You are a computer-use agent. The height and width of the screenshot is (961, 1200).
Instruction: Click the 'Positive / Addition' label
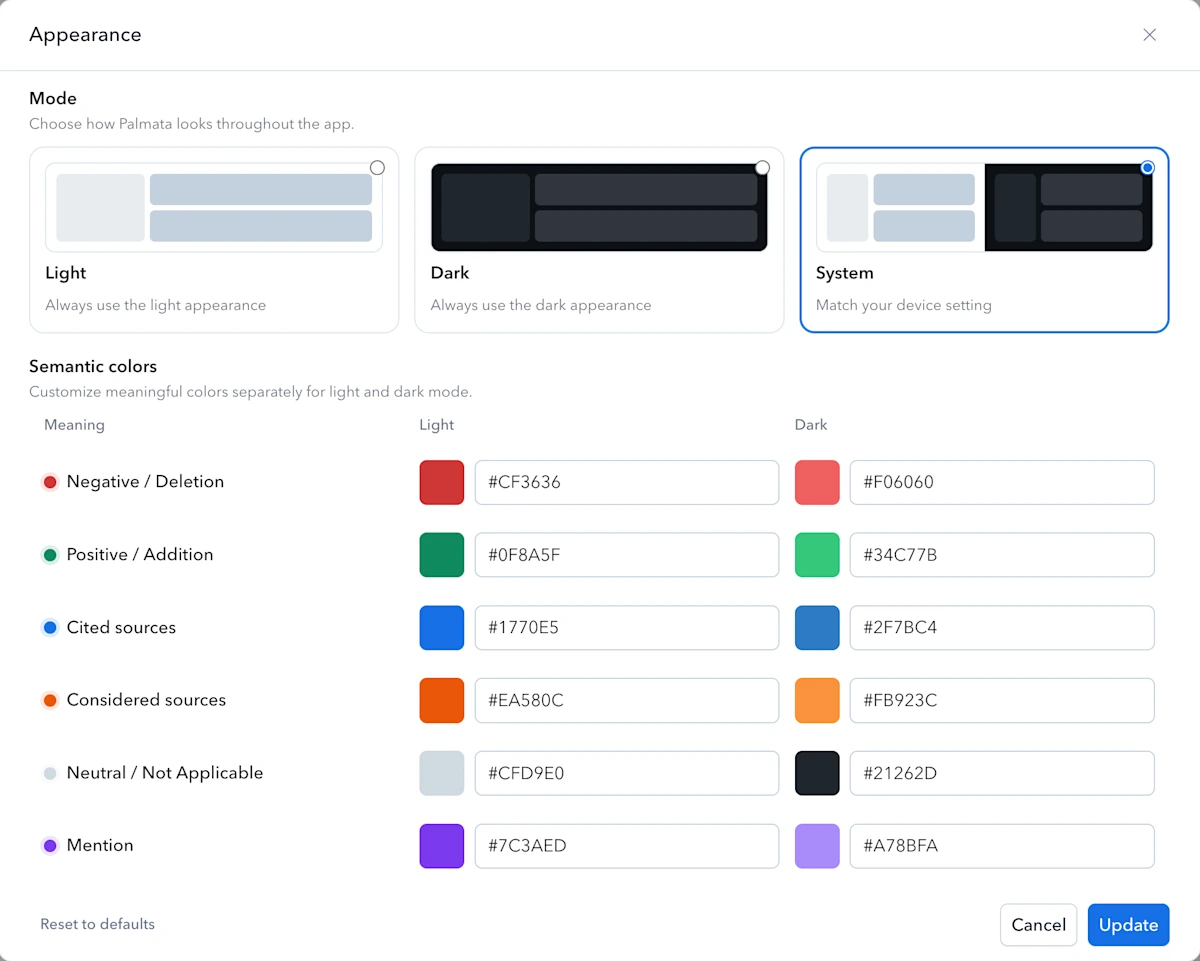pos(140,555)
